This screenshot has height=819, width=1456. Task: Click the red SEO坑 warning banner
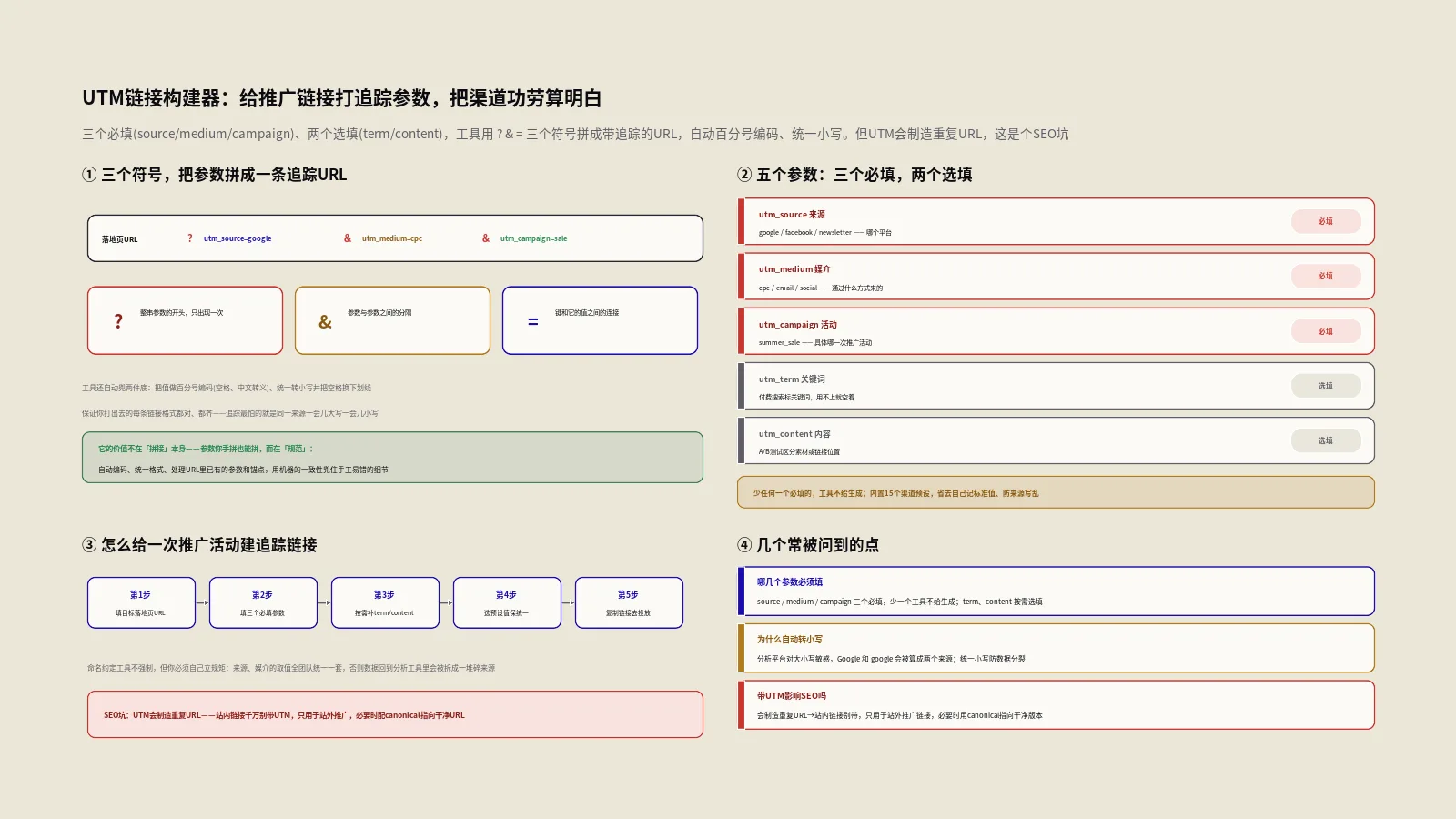(x=395, y=714)
